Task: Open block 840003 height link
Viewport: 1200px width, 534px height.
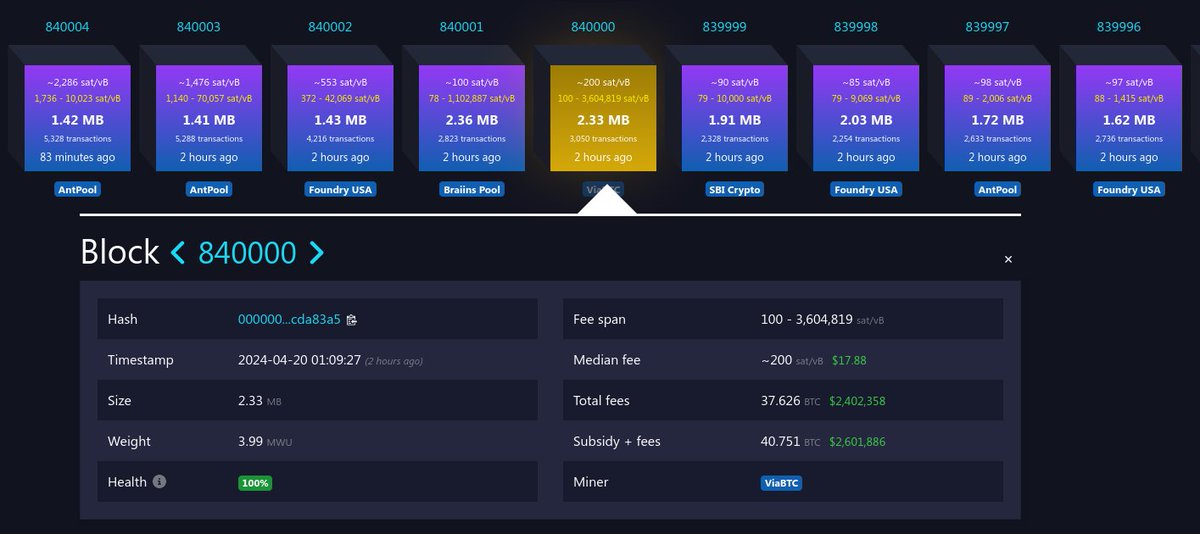Action: coord(199,27)
